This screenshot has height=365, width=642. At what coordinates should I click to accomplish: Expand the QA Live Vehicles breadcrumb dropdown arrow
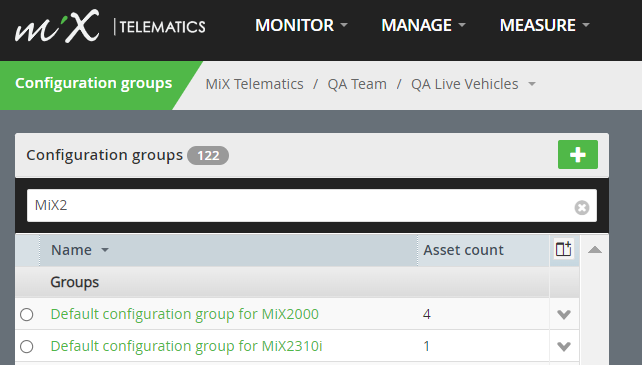(x=532, y=84)
